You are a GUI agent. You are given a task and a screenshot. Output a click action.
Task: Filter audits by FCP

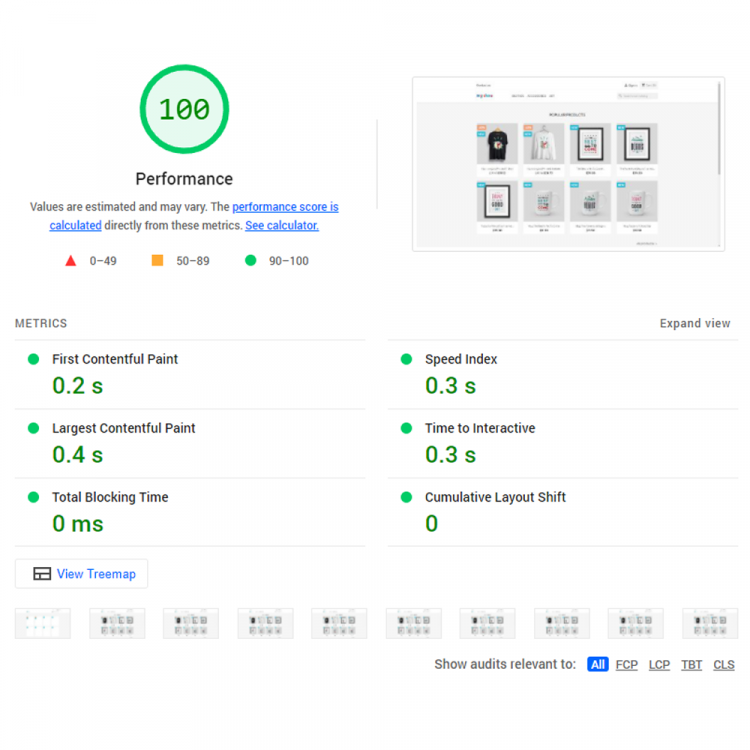[x=627, y=664]
